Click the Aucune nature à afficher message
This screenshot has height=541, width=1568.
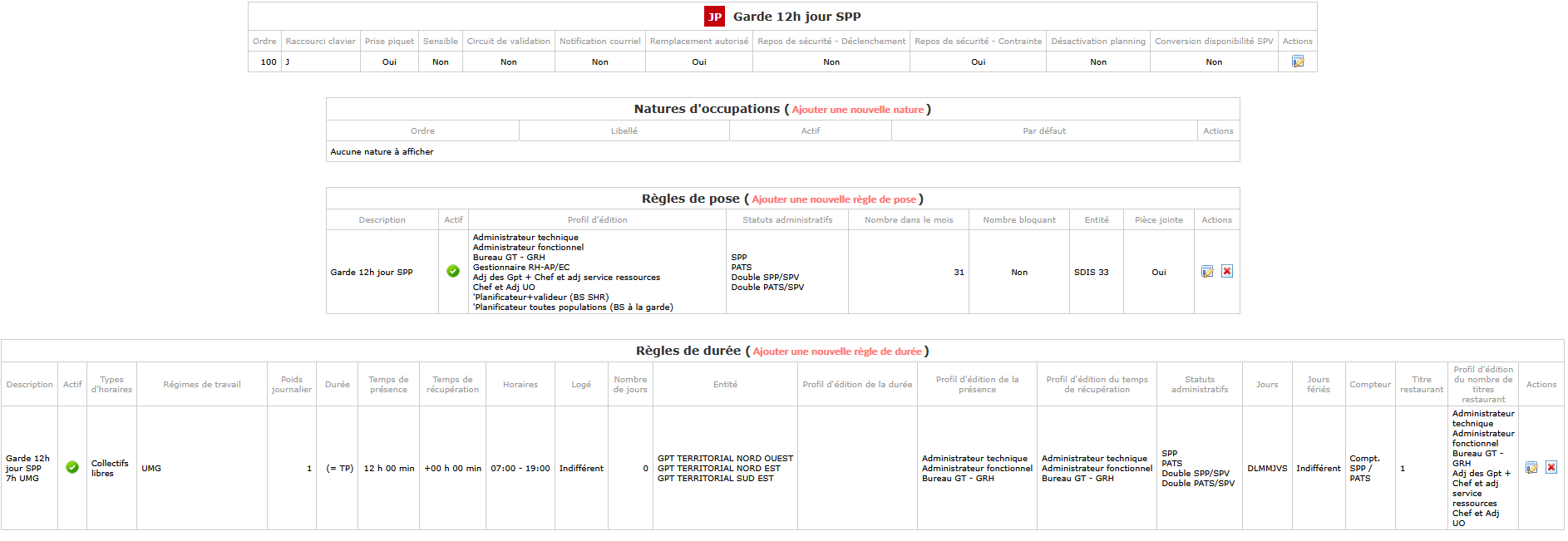pyautogui.click(x=382, y=152)
